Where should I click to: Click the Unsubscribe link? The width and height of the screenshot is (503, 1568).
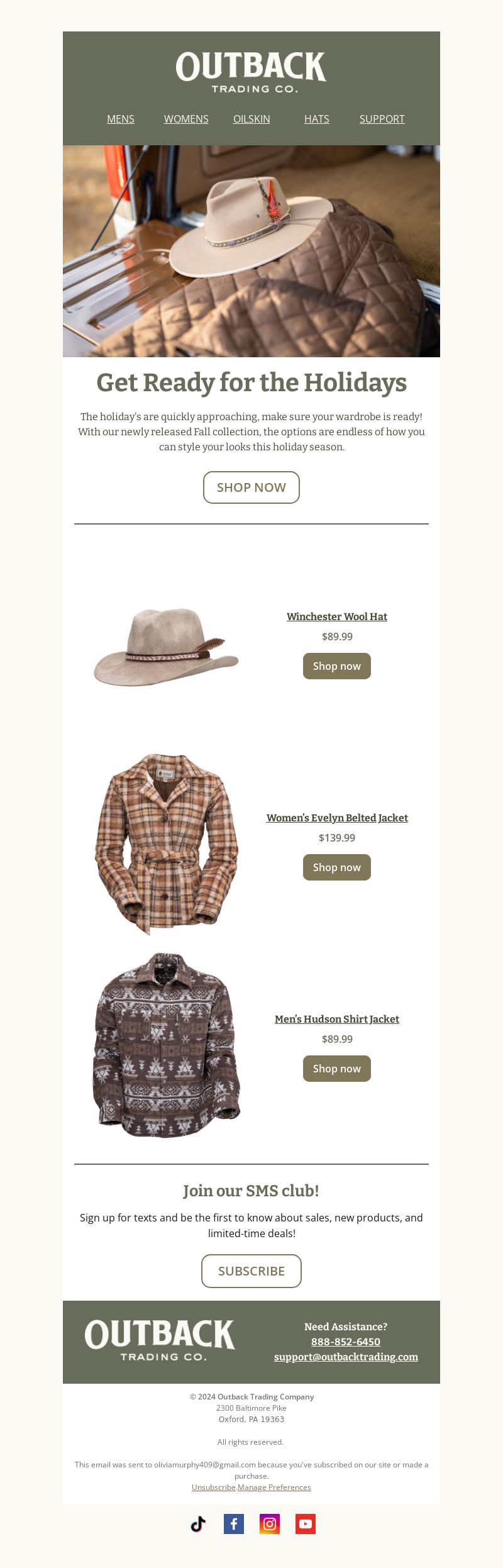pos(214,1487)
